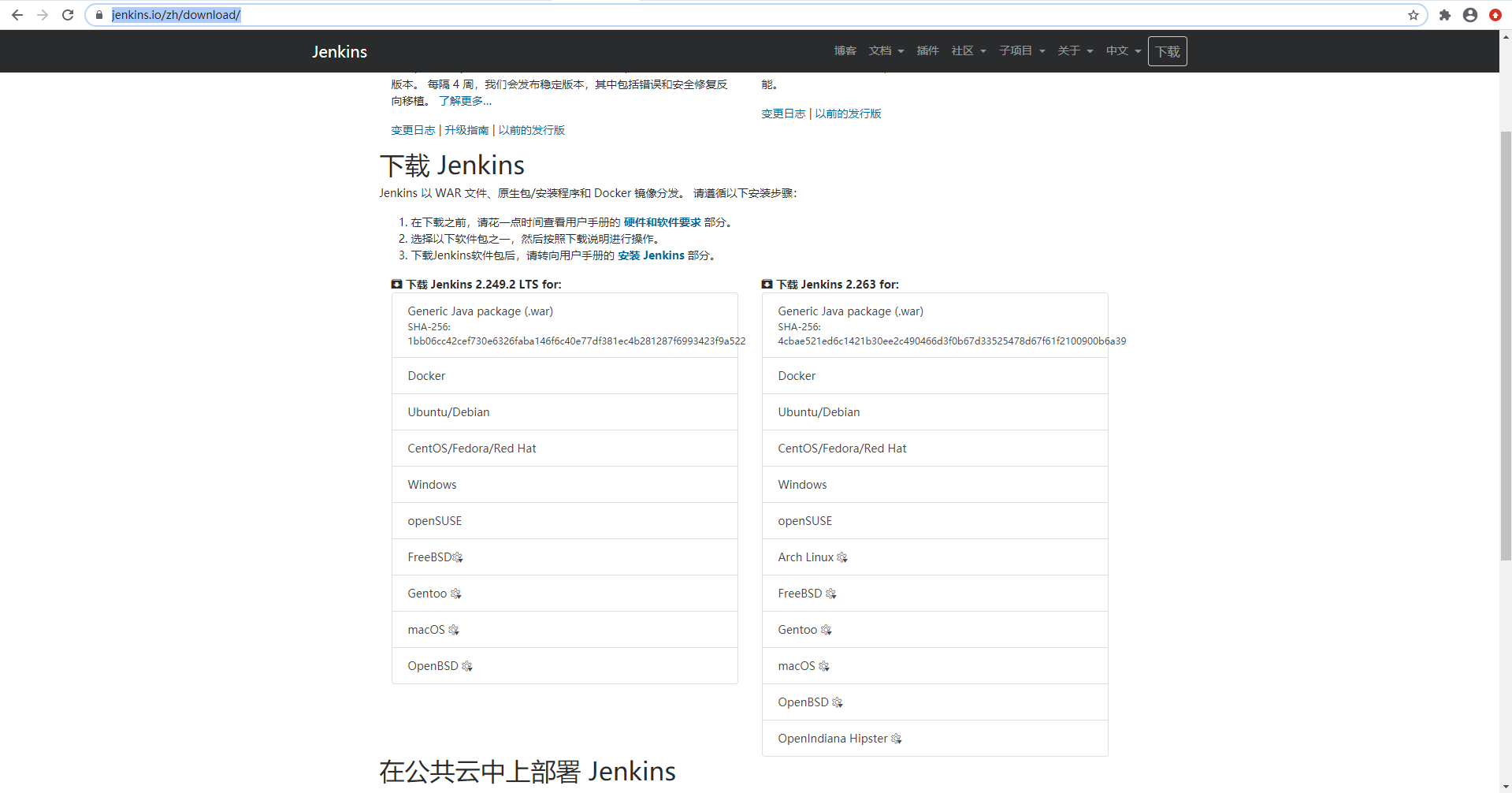
Task: Click the padlock site info icon
Action: pyautogui.click(x=99, y=15)
